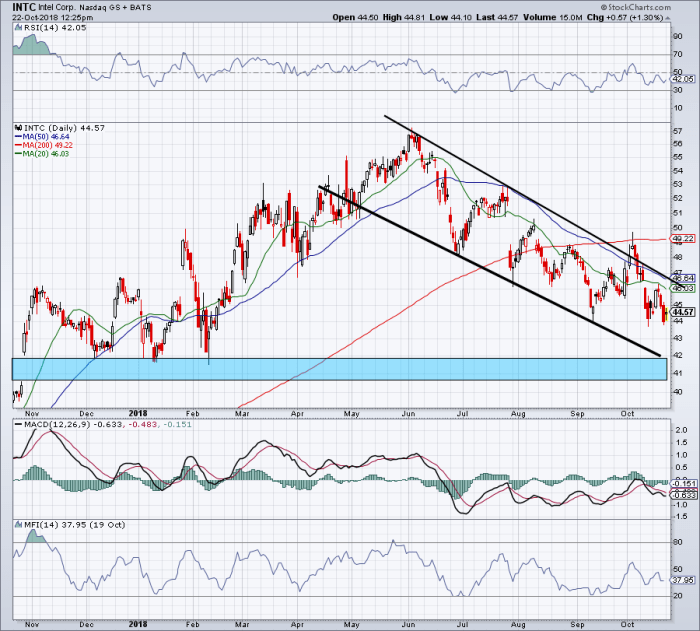Click the candlestick icon beside INTC (Daily)
Image resolution: width=700 pixels, height=631 pixels.
[18, 127]
